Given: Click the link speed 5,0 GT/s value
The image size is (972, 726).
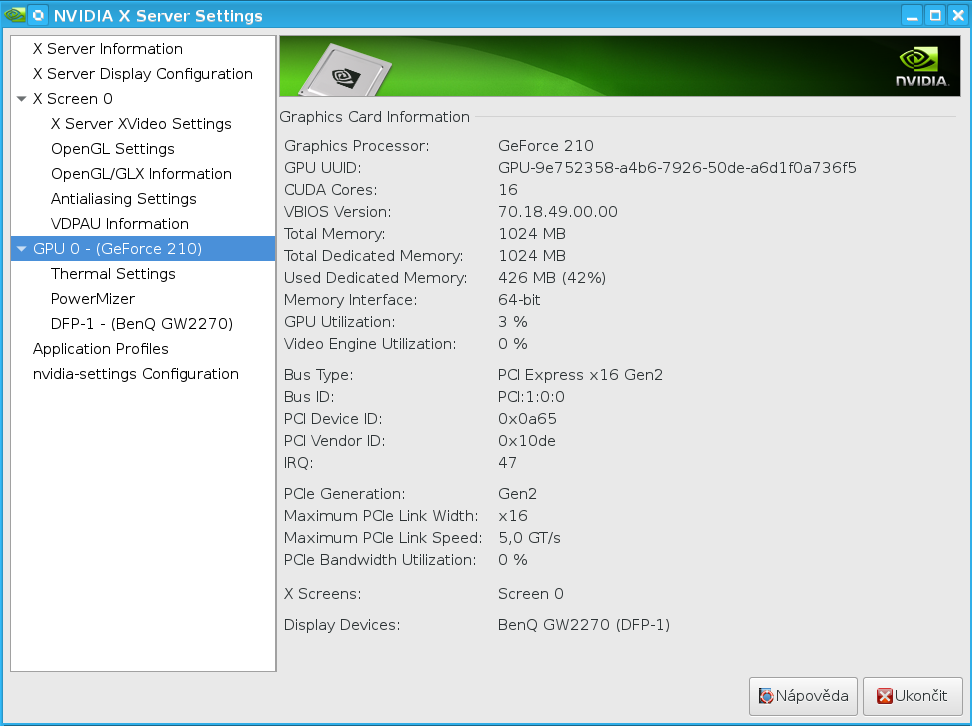Looking at the screenshot, I should click(529, 538).
